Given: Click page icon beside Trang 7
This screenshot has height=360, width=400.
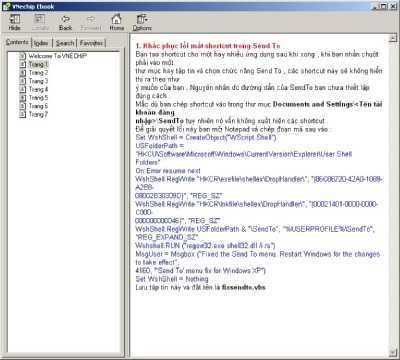Looking at the screenshot, I should point(23,114).
